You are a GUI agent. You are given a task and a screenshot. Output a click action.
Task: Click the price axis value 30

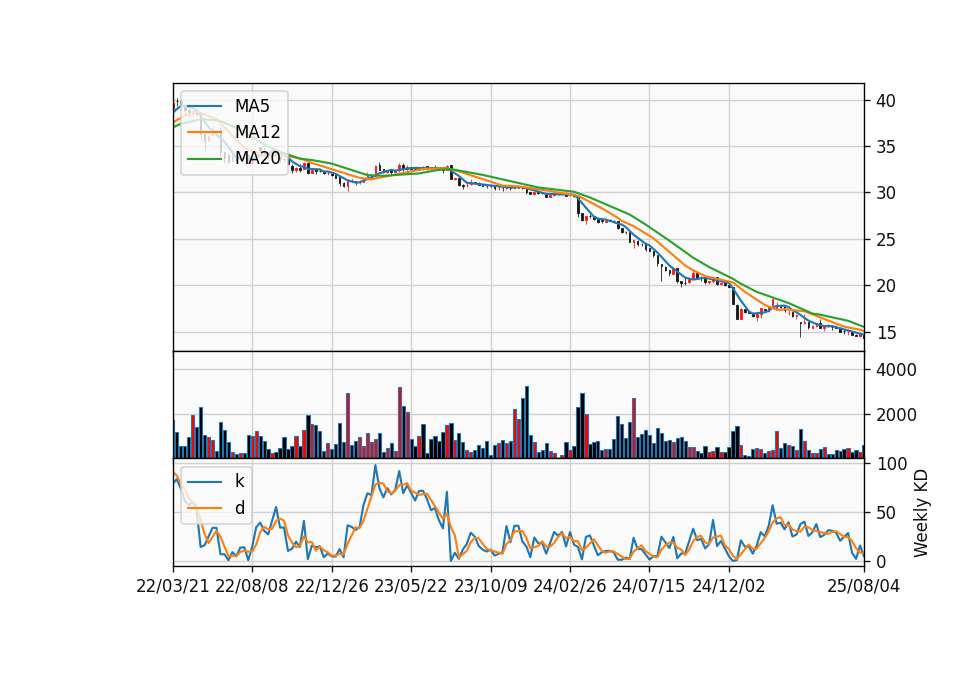(x=886, y=193)
